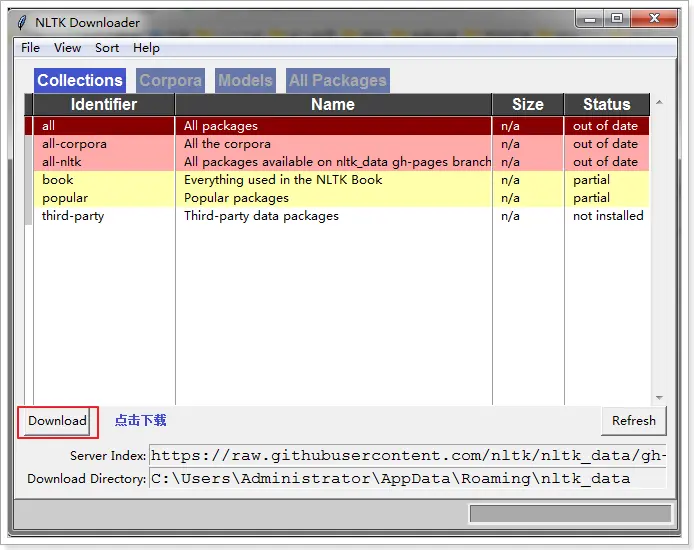The image size is (694, 550).
Task: Select the 'book' identifier row
Action: point(104,180)
